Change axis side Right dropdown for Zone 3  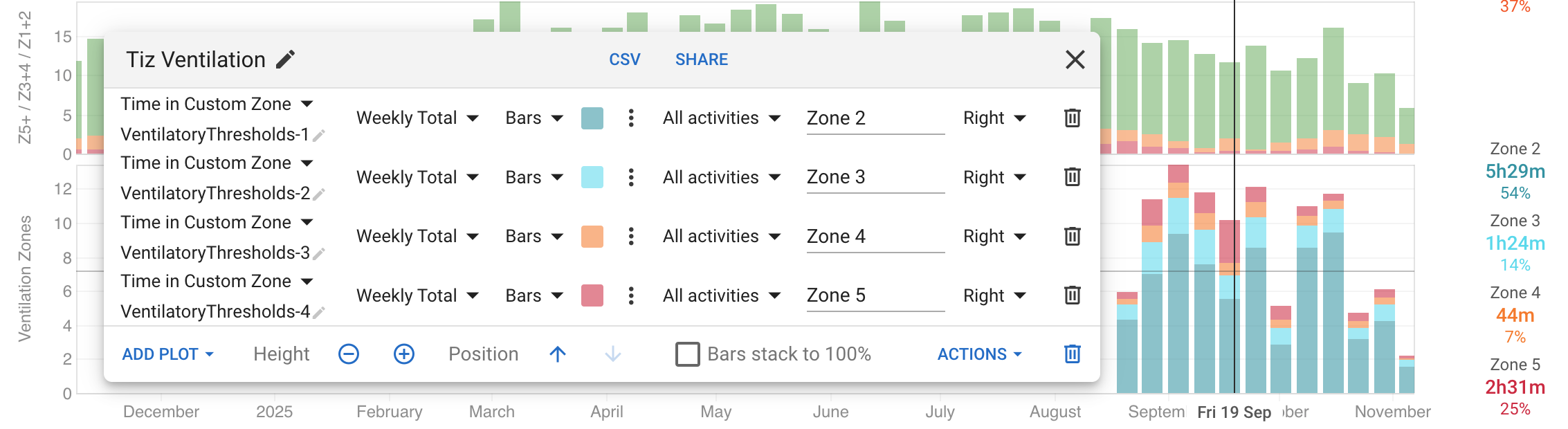click(x=994, y=177)
